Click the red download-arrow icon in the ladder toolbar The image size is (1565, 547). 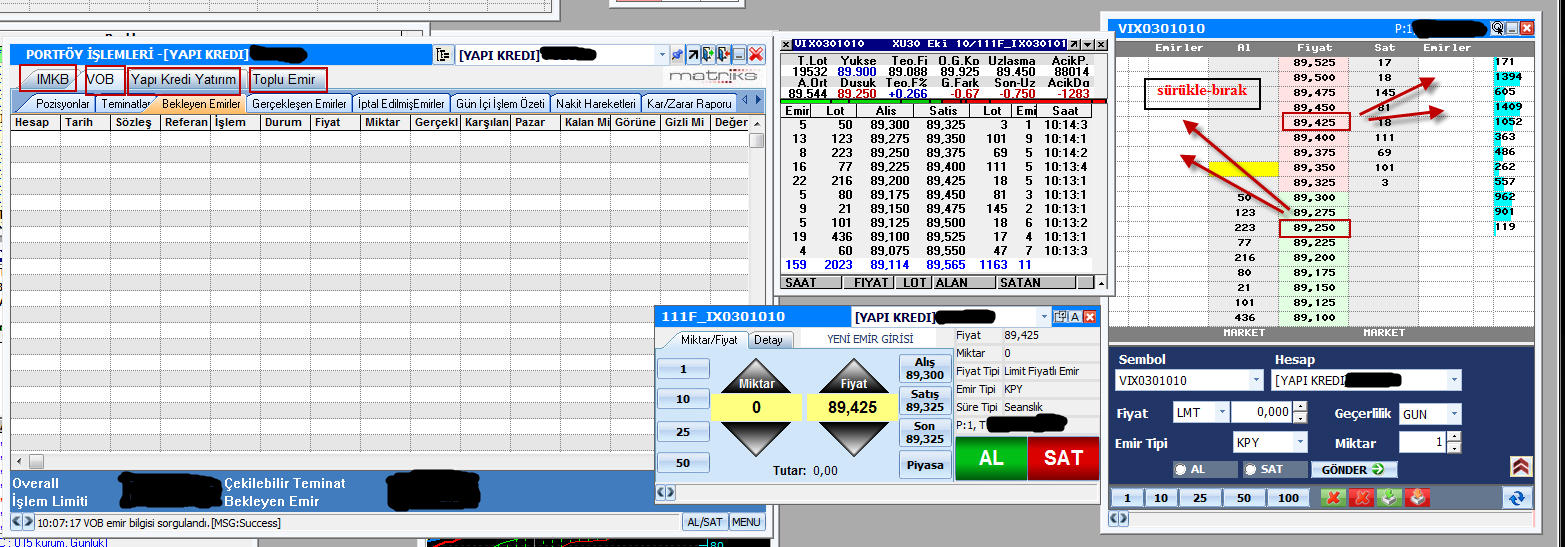[1417, 498]
